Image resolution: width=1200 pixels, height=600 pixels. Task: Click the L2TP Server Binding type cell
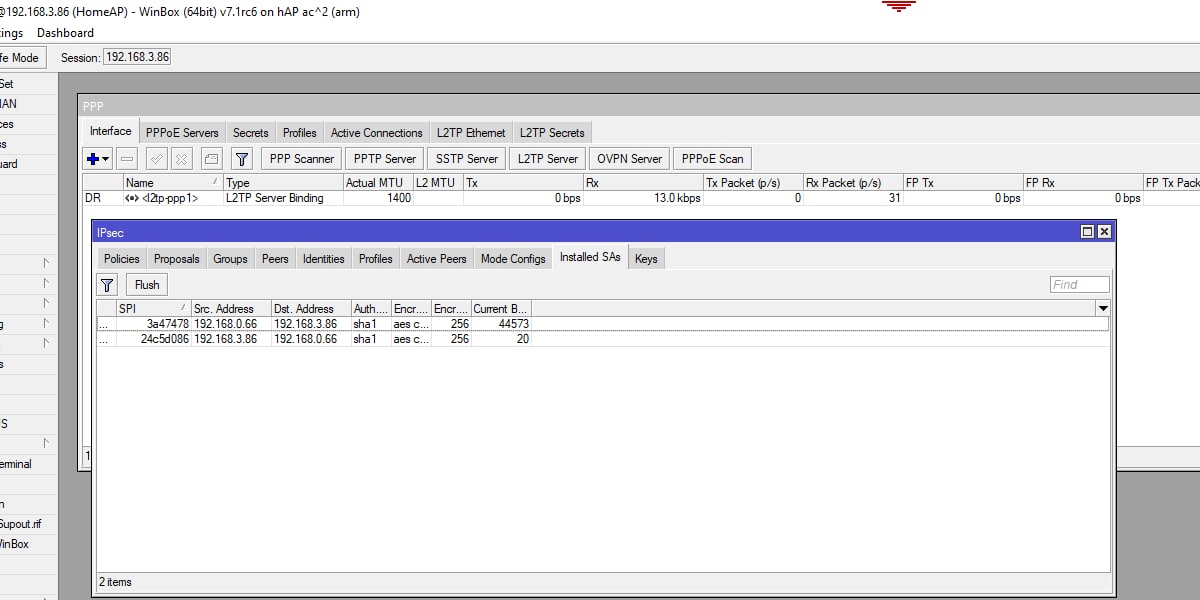coord(274,198)
